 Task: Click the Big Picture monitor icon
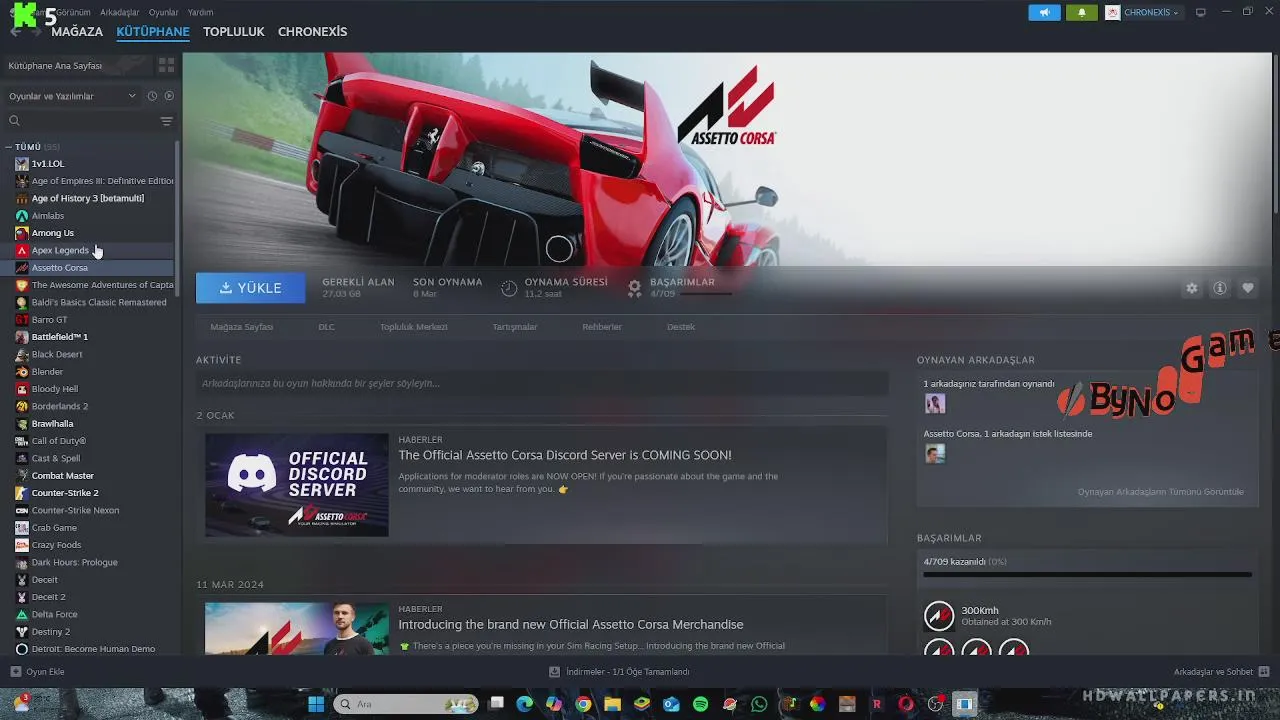[1201, 12]
